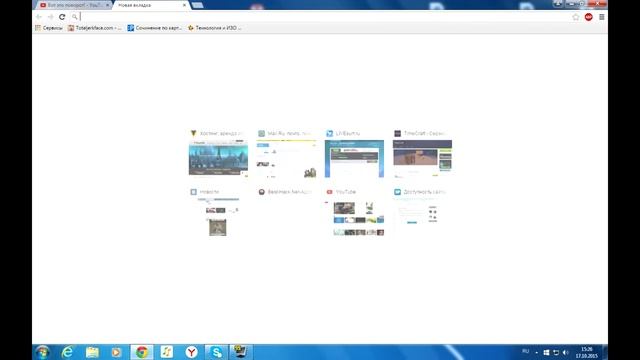This screenshot has height=360, width=640.
Task: Open the LiveSurf.ru most-visited thumbnail
Action: pos(354,158)
